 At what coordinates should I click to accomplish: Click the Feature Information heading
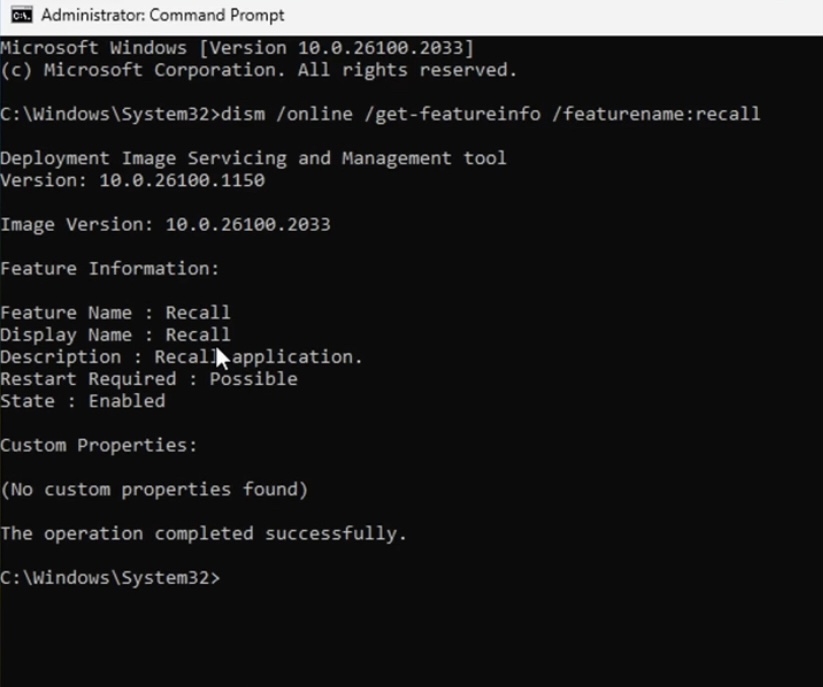click(x=110, y=269)
